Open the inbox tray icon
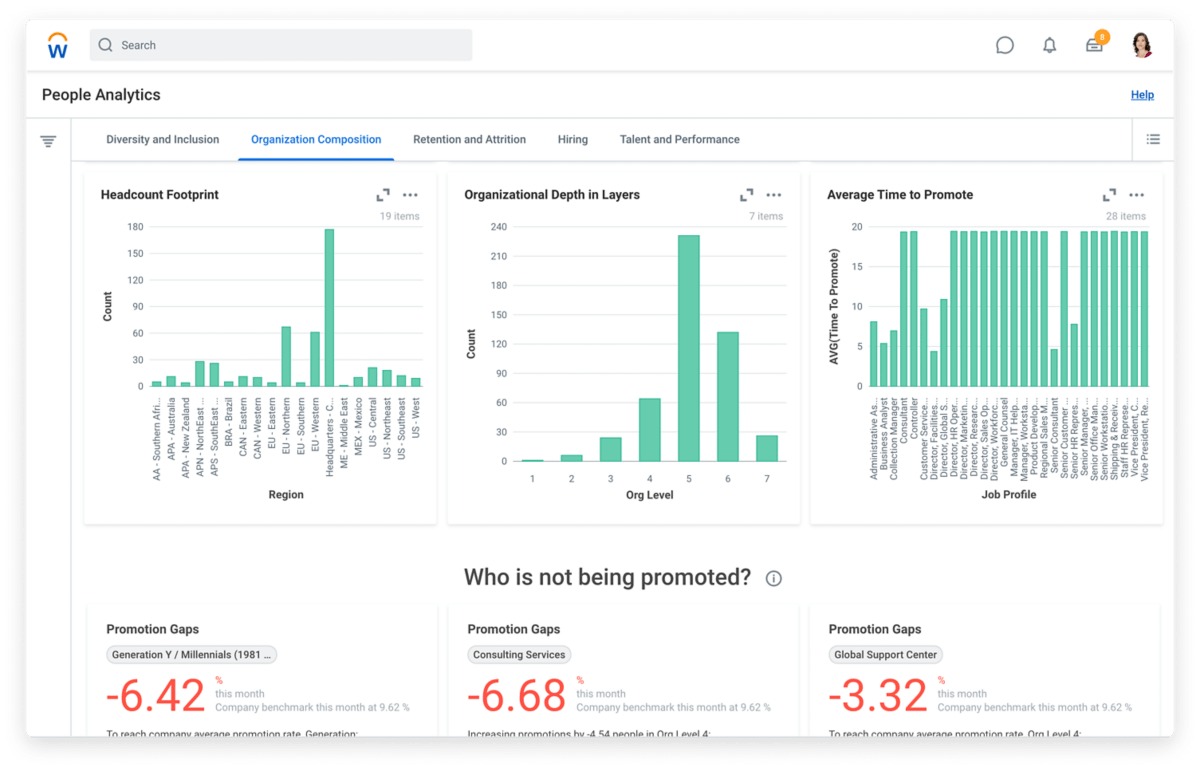Viewport: 1200px width, 770px height. click(1095, 44)
